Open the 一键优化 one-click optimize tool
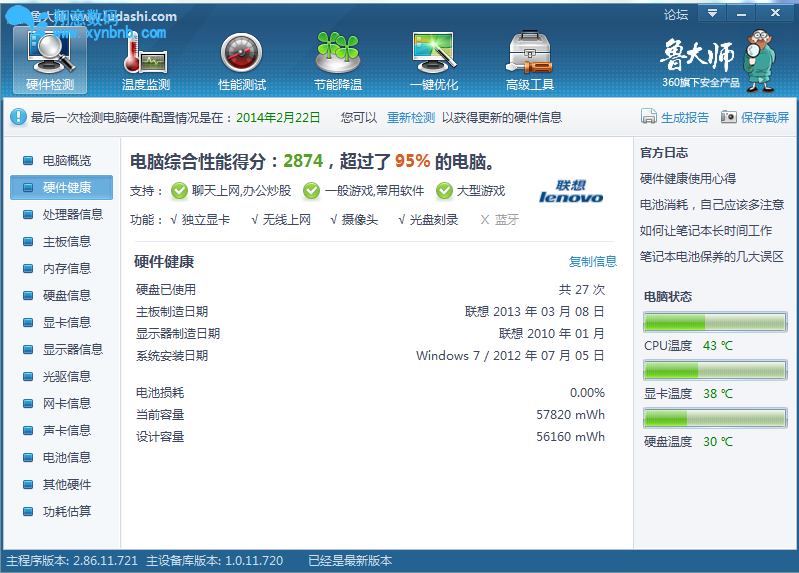The height and width of the screenshot is (573, 799). [x=434, y=60]
